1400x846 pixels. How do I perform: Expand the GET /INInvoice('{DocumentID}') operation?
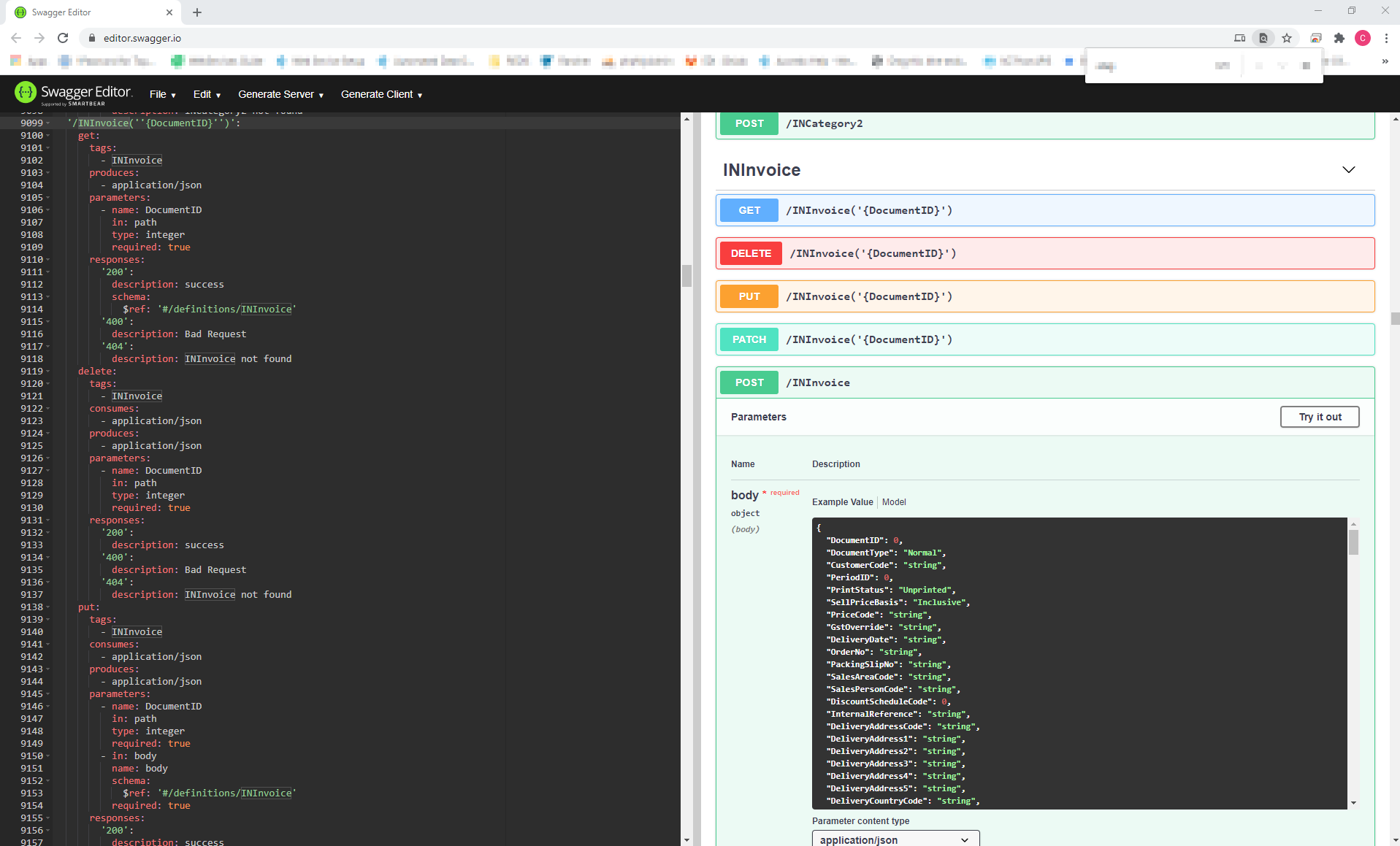tap(1045, 210)
